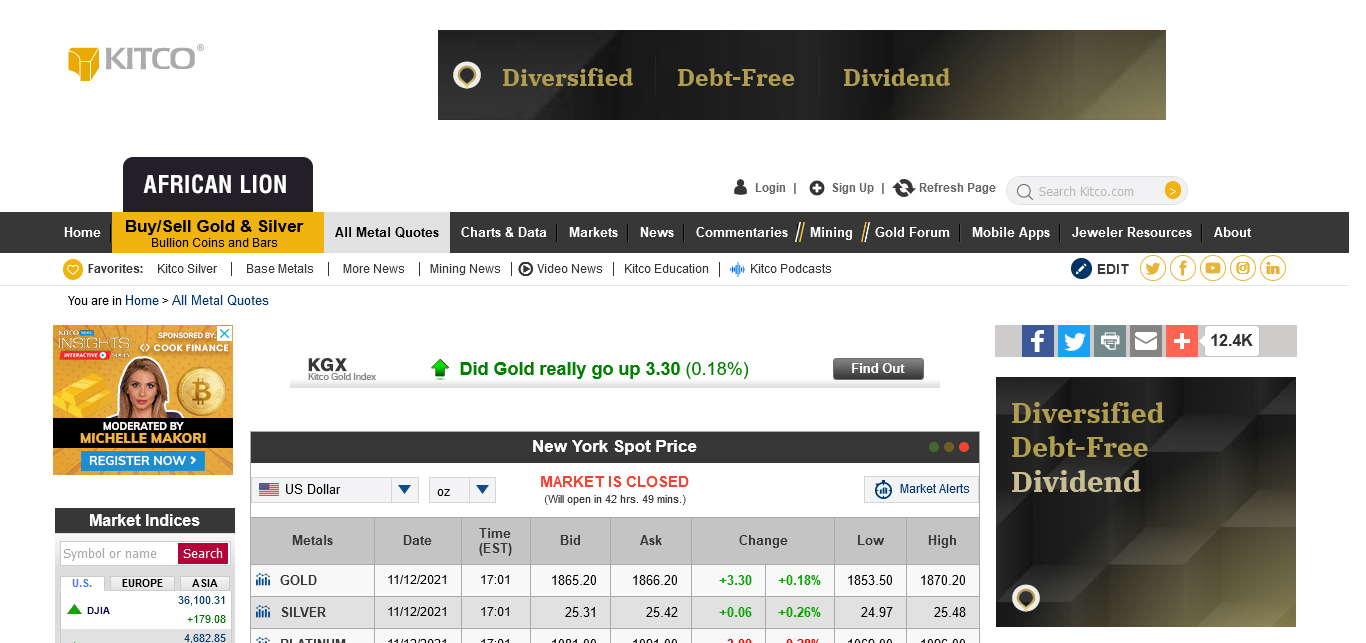The height and width of the screenshot is (643, 1366).
Task: Switch to the EUROPE market indices tab
Action: pyautogui.click(x=142, y=583)
